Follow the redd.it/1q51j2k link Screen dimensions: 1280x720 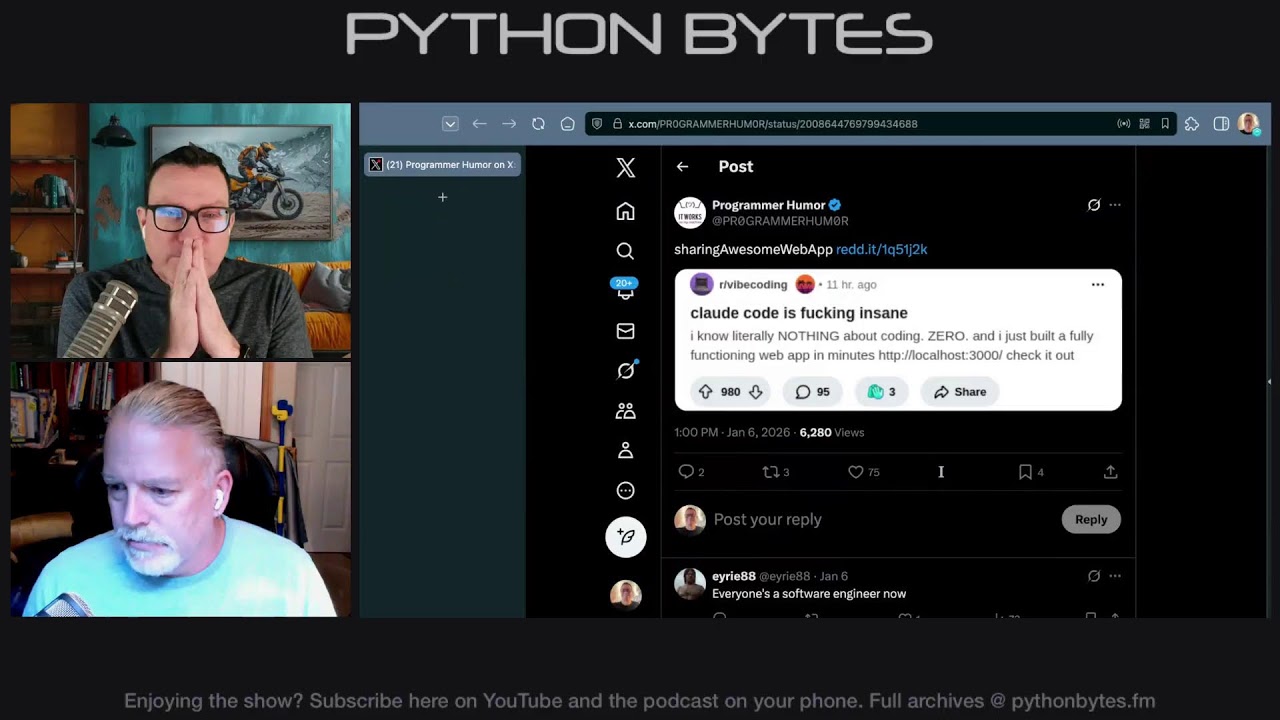[x=881, y=249]
